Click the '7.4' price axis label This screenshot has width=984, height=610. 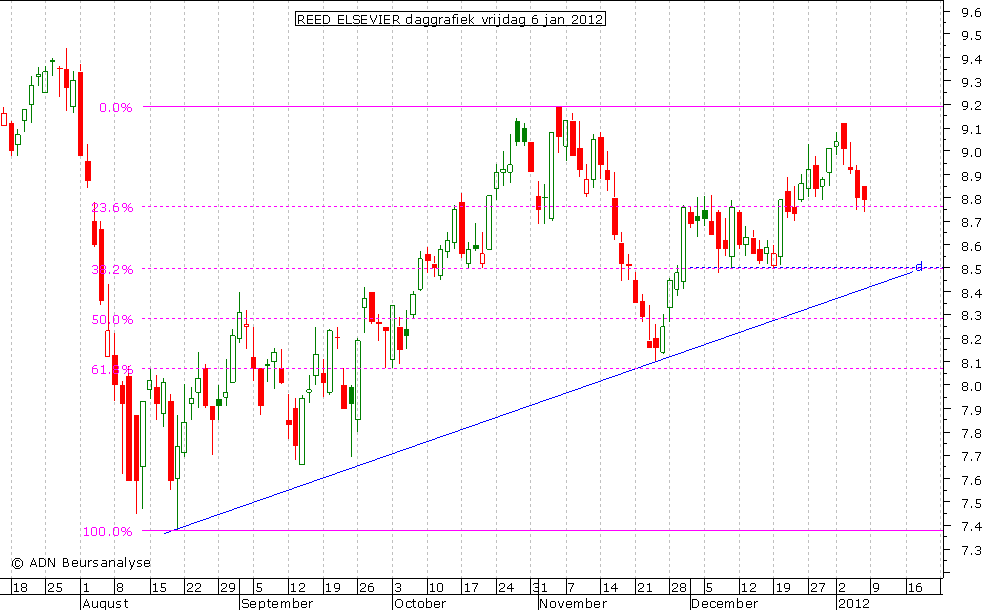(x=971, y=527)
